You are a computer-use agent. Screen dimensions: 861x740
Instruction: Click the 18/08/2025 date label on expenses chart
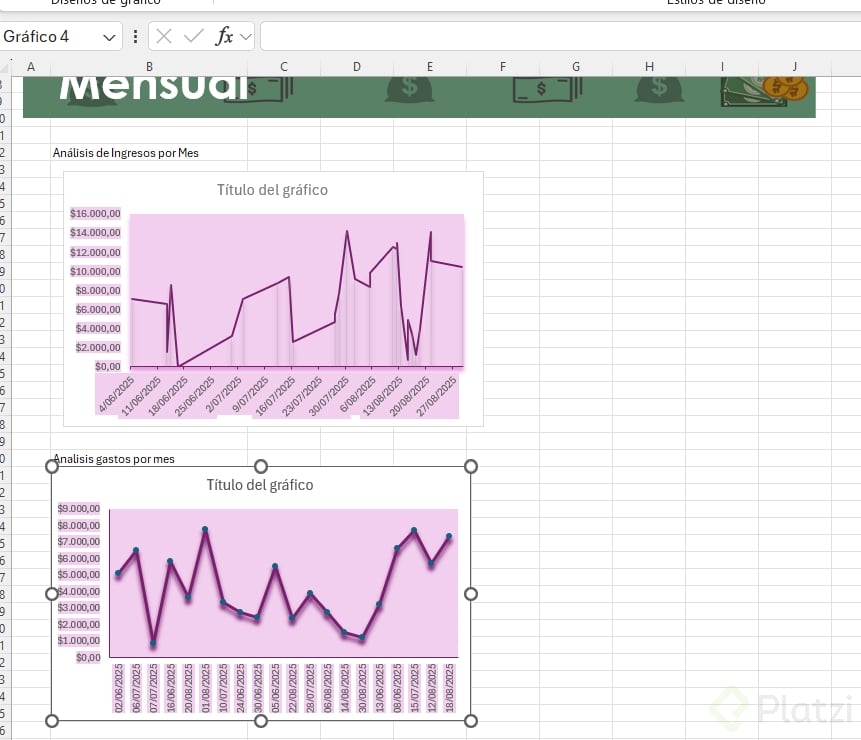[x=450, y=688]
